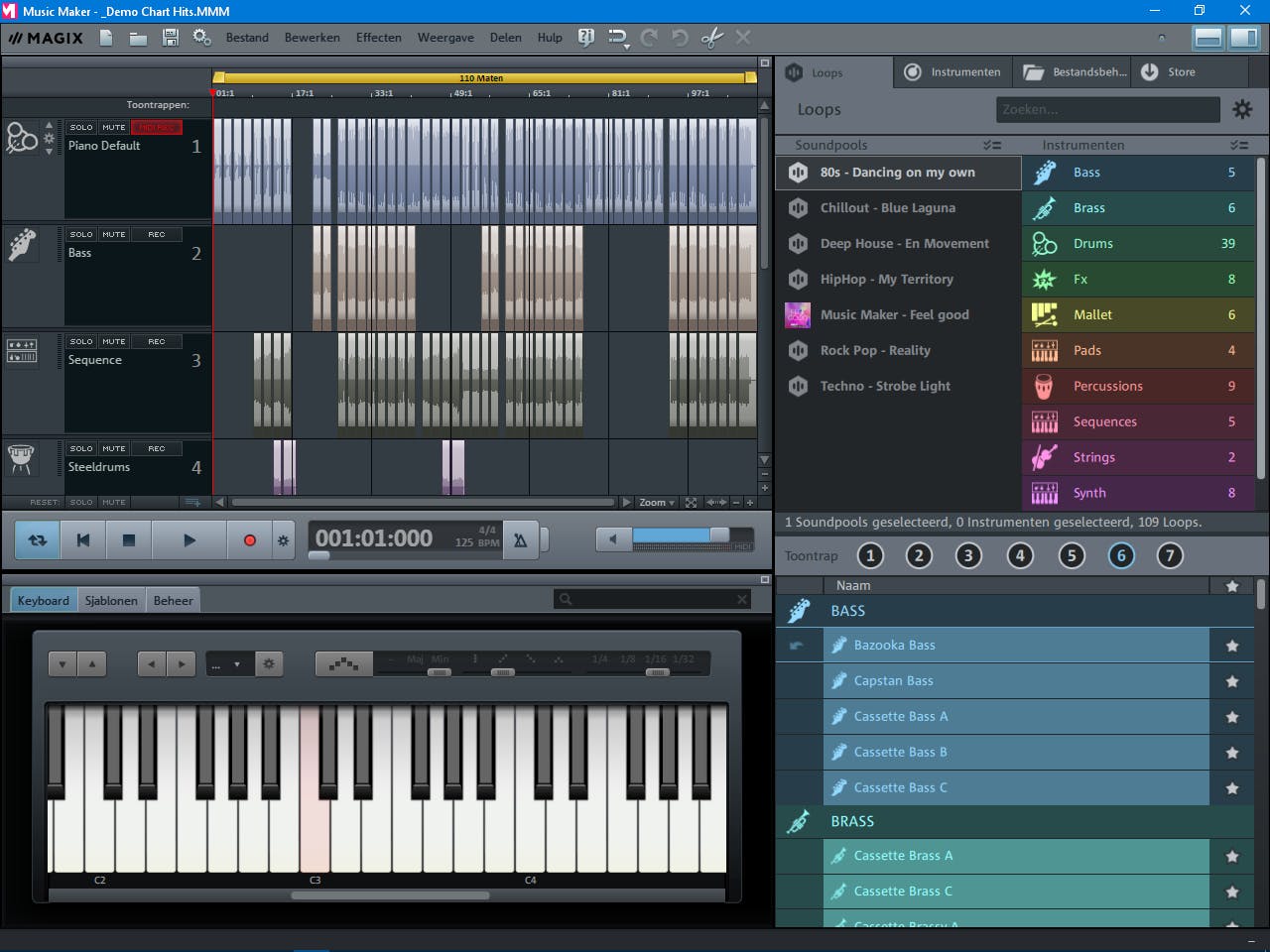The height and width of the screenshot is (952, 1270).
Task: Open the Effecten menu
Action: [x=378, y=38]
